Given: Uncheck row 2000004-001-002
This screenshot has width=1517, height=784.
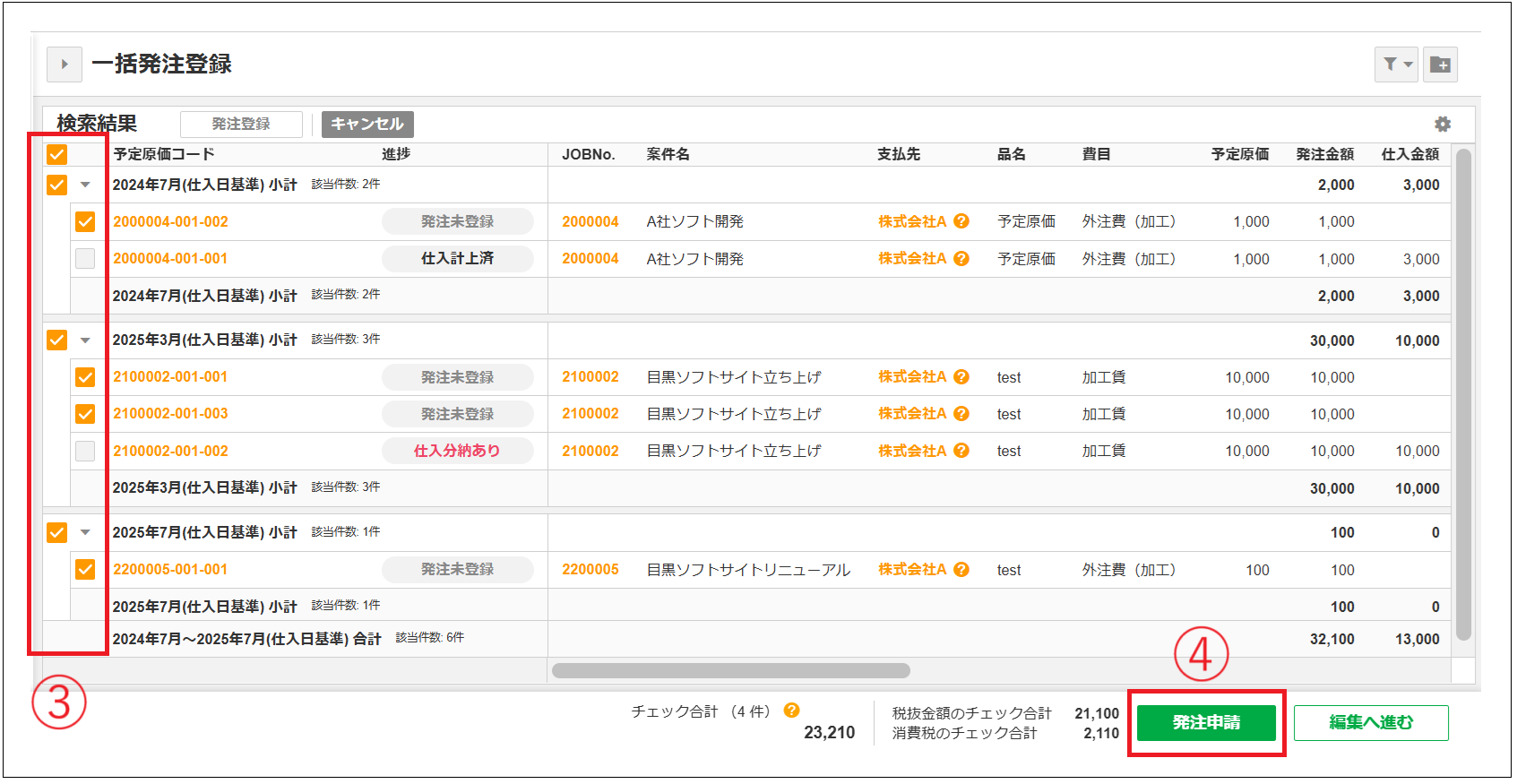Looking at the screenshot, I should 85,221.
